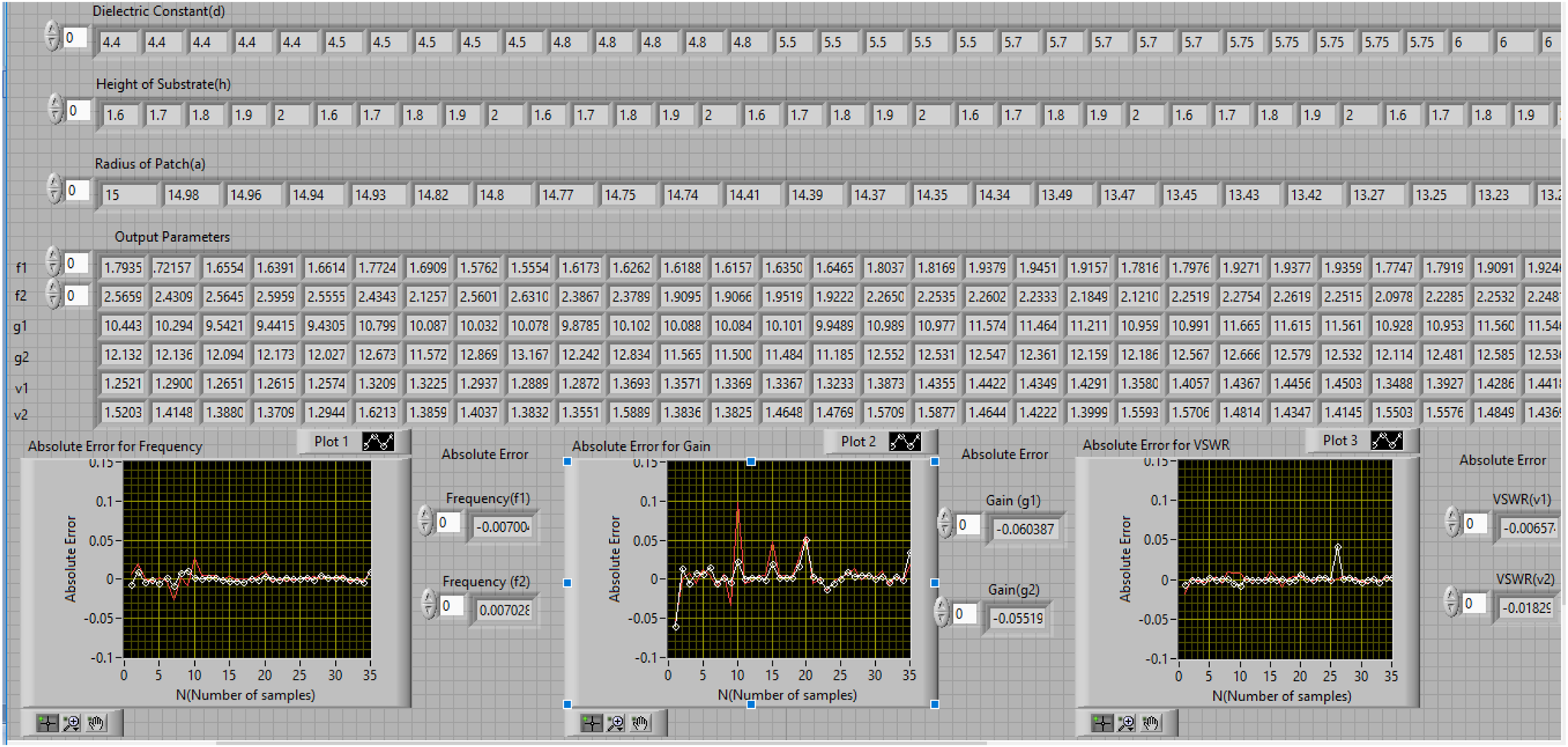Select the pan hand tool under Gain graph
The image size is (1568, 747).
[x=641, y=723]
